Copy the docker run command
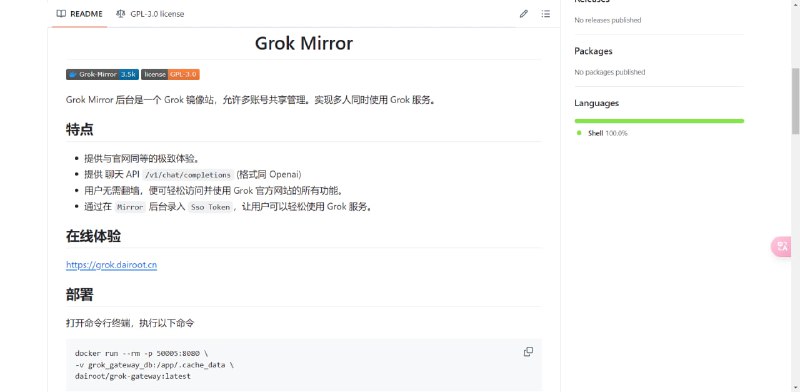The image size is (800, 392). (x=528, y=352)
